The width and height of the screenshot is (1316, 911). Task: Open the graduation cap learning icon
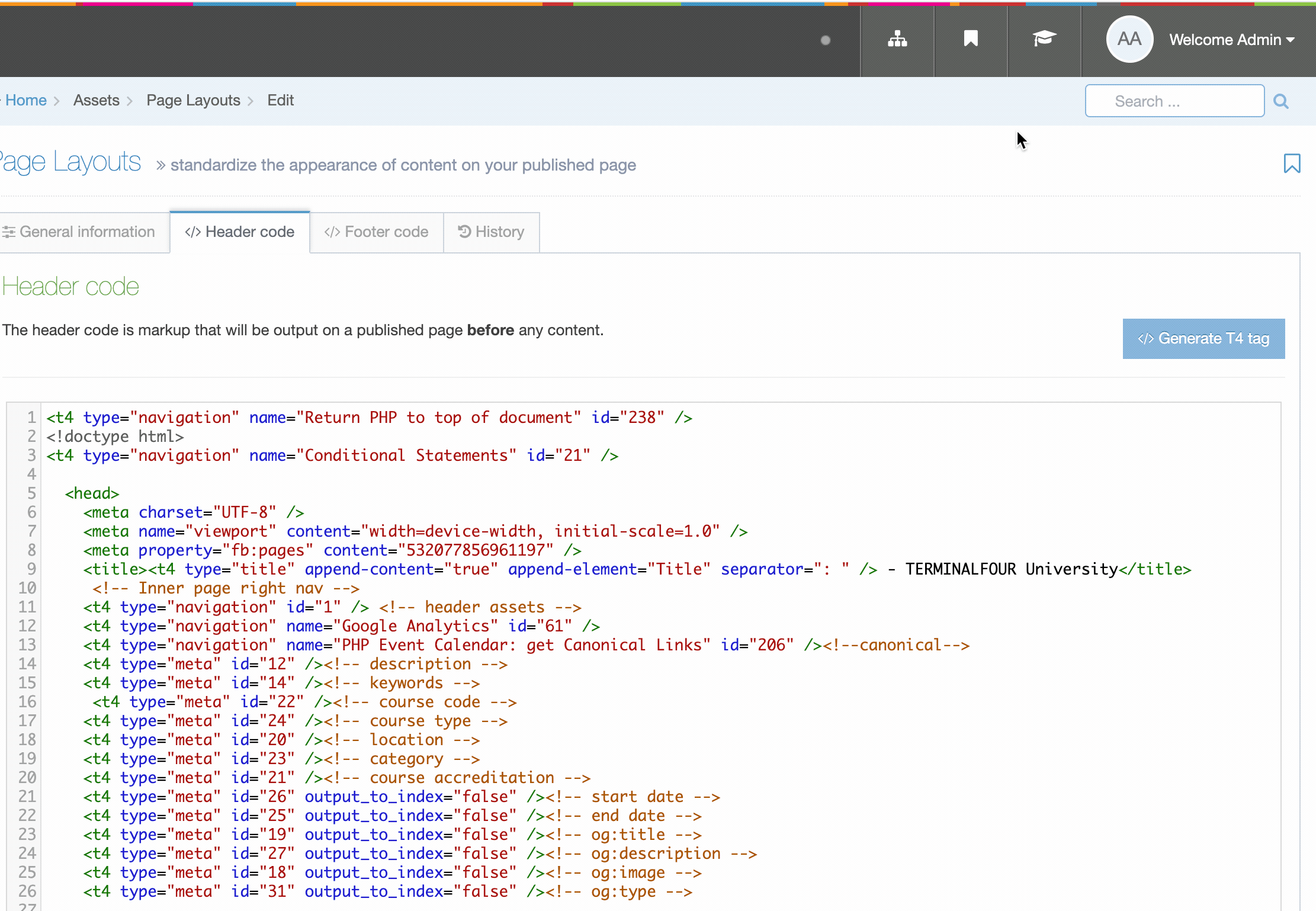pos(1044,40)
